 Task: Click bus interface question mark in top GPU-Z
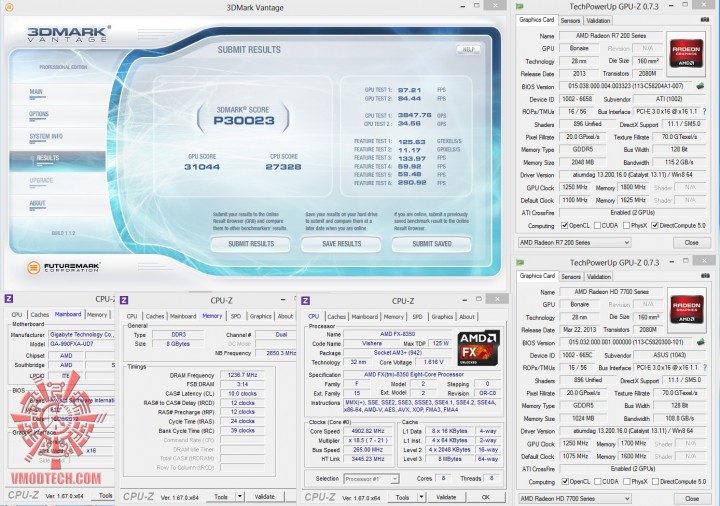point(705,111)
